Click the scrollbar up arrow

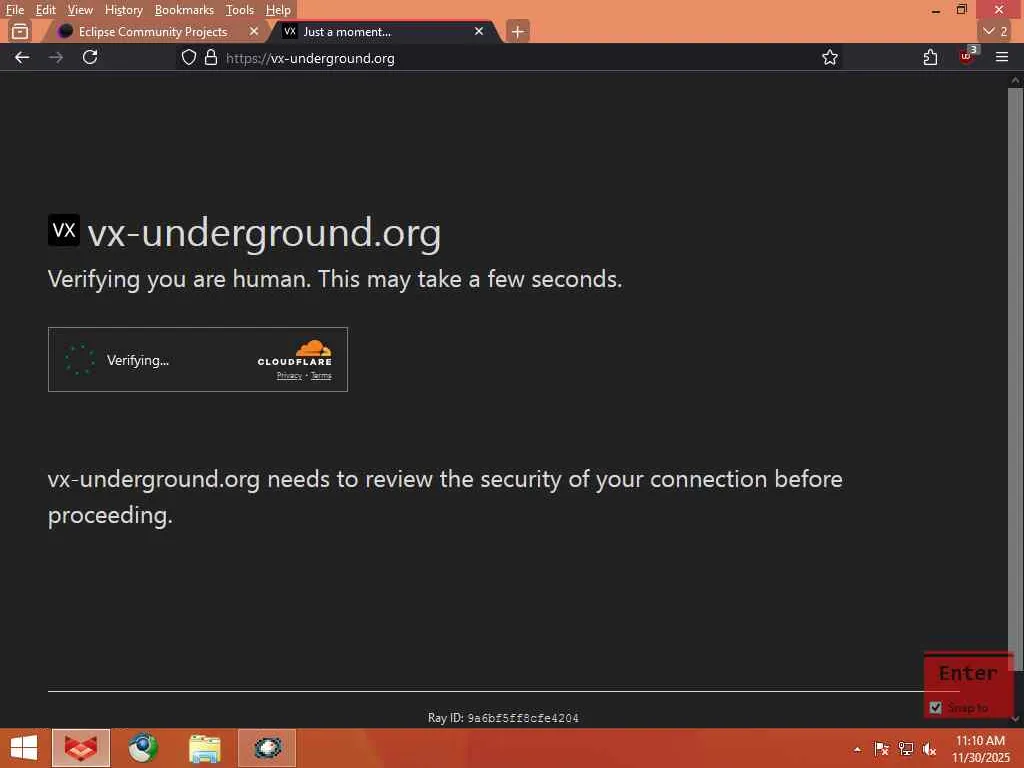(x=1015, y=80)
